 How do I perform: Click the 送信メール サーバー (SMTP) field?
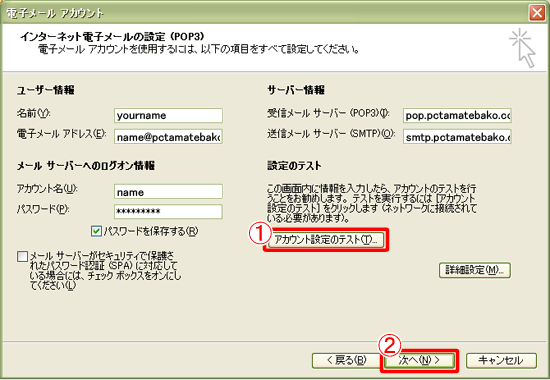(x=457, y=137)
